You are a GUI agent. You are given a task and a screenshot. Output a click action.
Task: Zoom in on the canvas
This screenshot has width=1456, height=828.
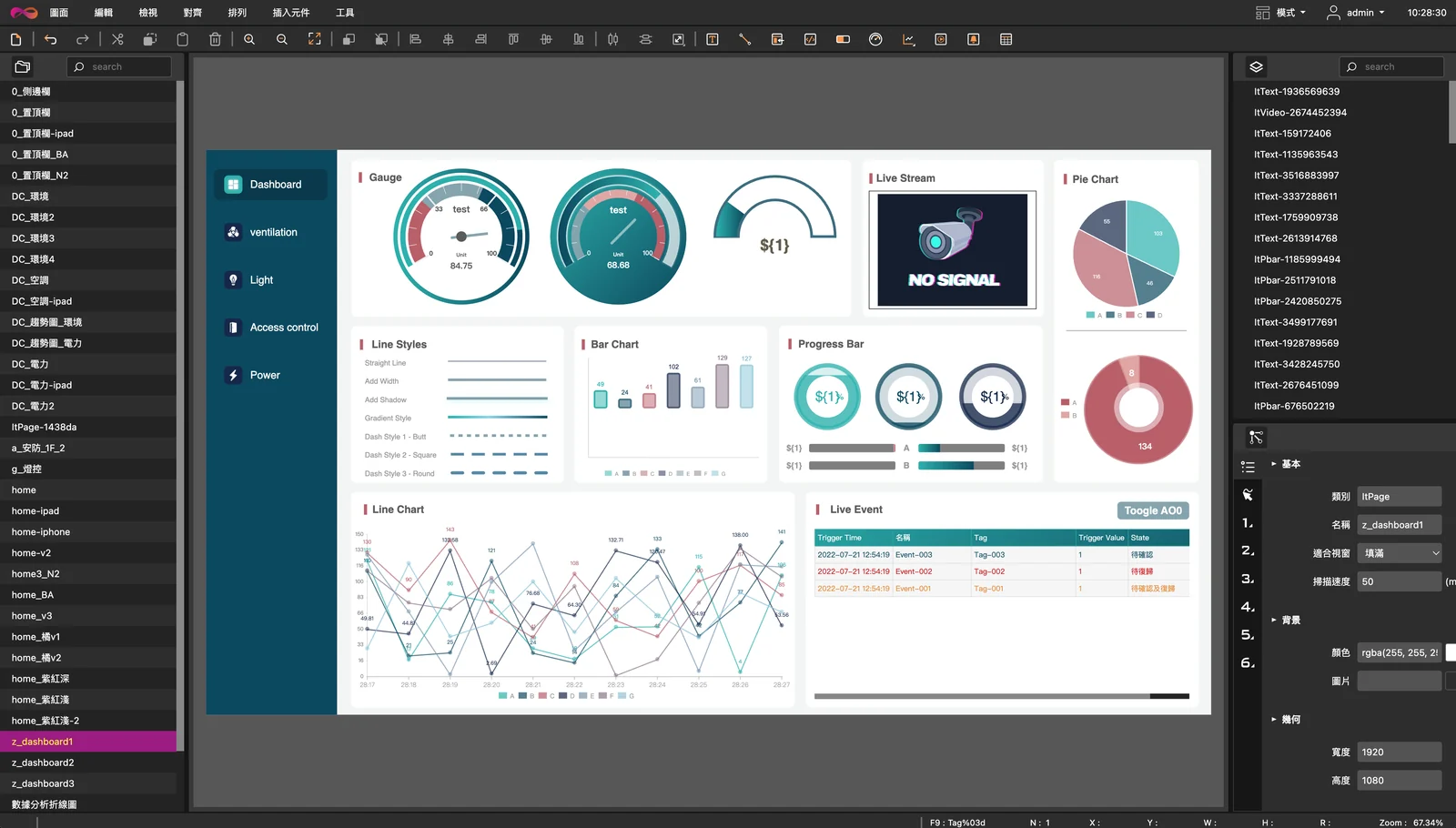pyautogui.click(x=249, y=39)
